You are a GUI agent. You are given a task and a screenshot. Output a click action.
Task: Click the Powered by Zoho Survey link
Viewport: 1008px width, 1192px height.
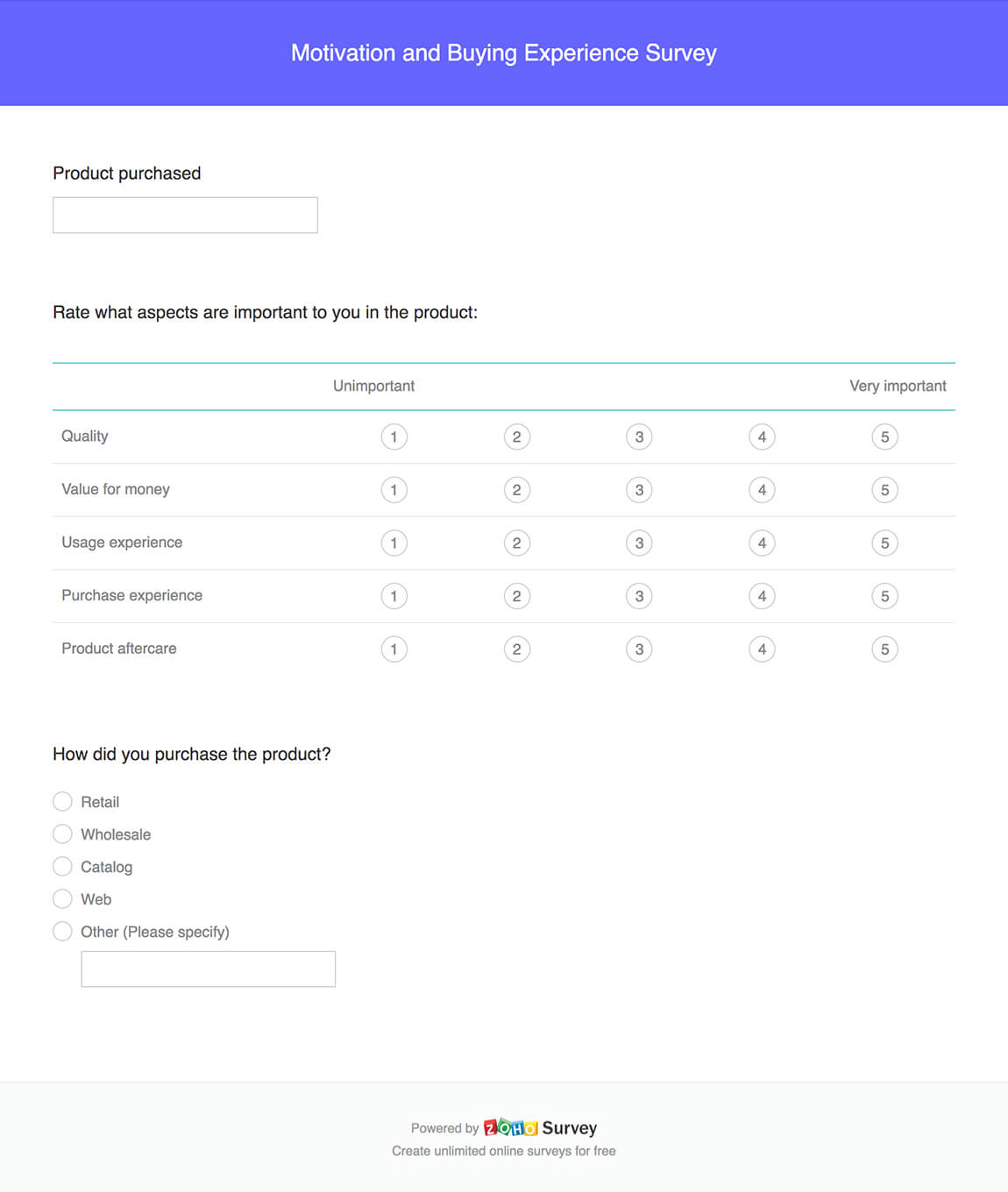point(504,1128)
